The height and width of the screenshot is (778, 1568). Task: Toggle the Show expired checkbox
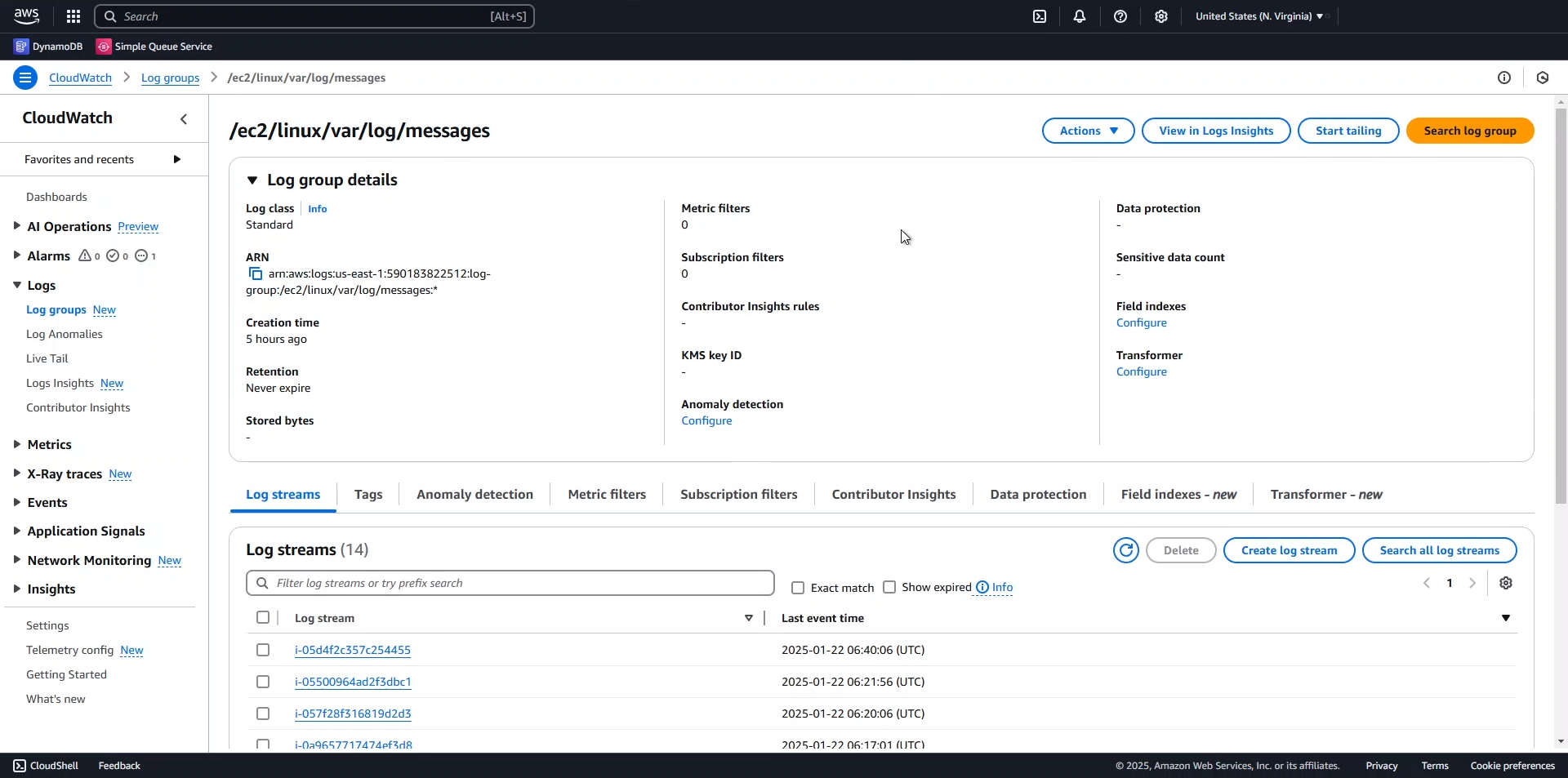889,588
